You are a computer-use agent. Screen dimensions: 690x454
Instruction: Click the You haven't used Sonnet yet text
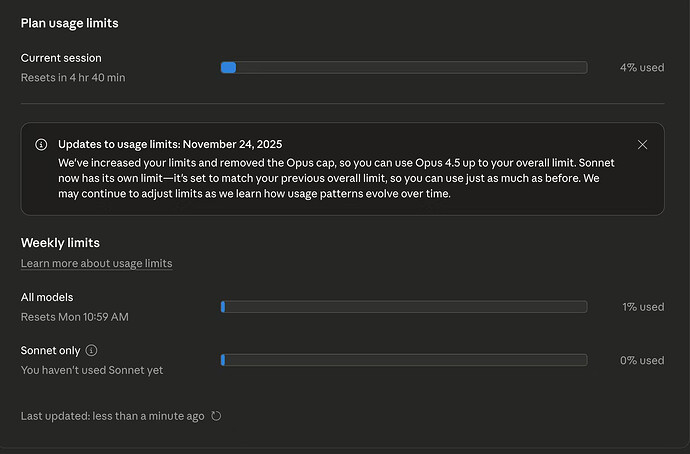click(x=92, y=370)
